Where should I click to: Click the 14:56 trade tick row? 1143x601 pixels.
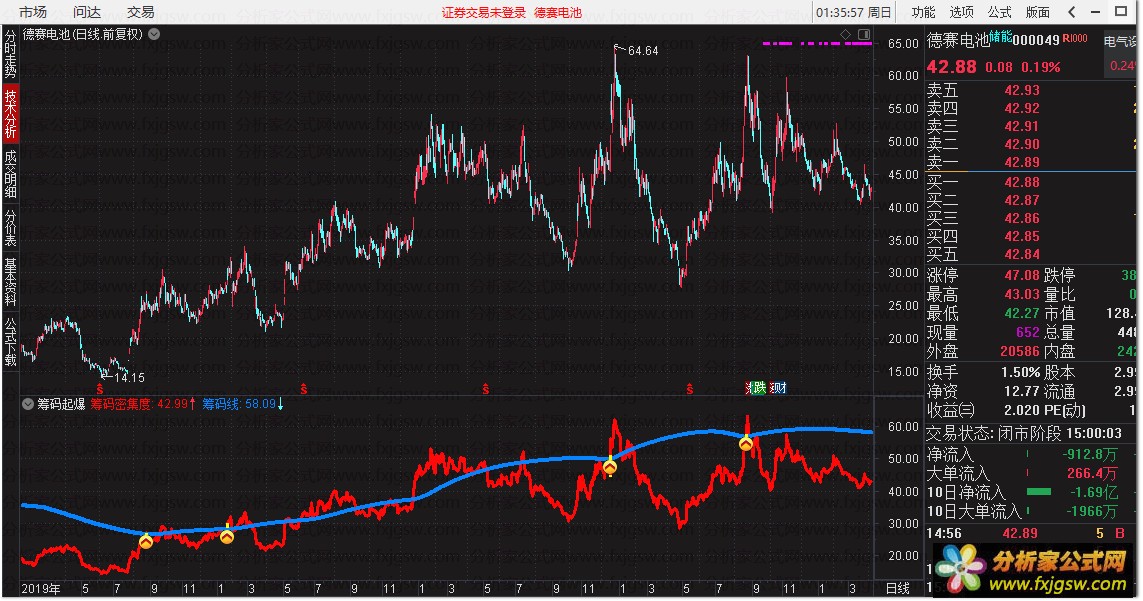(1030, 534)
